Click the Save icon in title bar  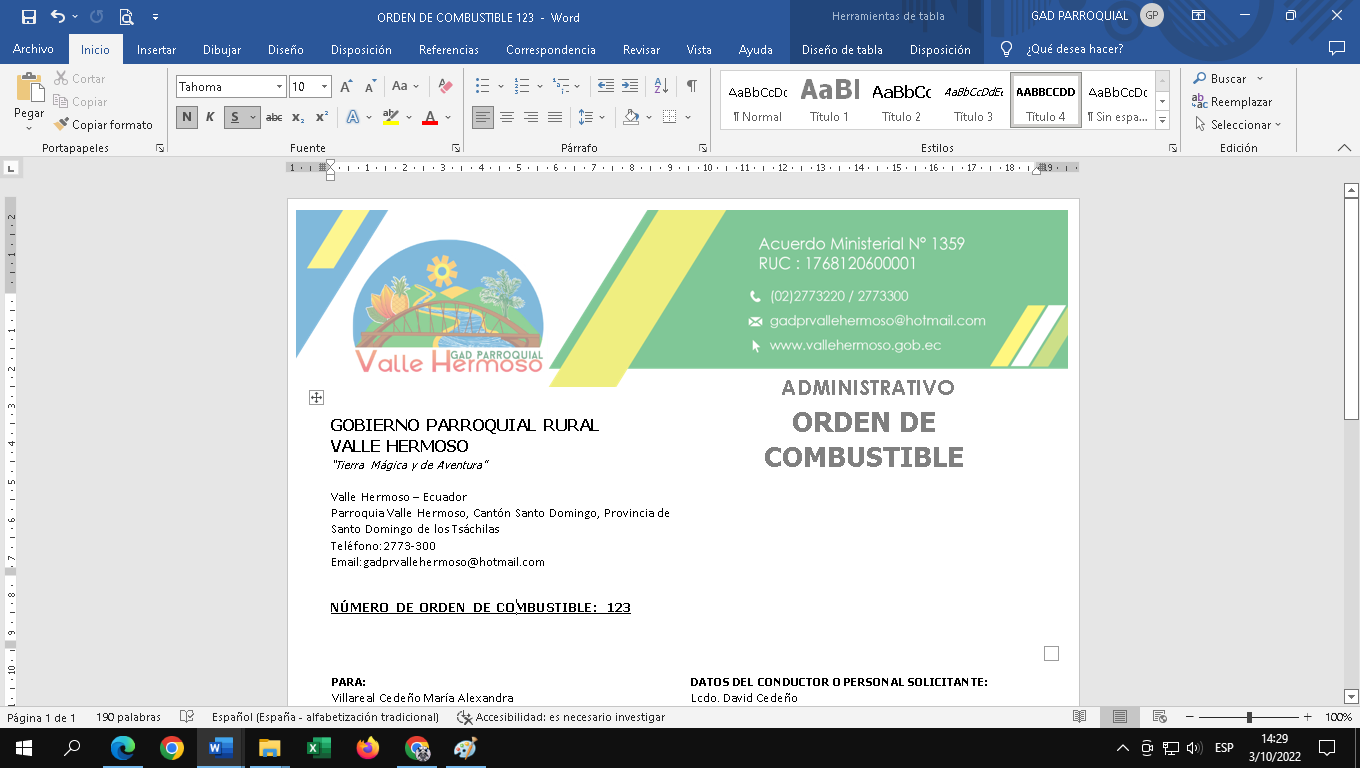28,17
